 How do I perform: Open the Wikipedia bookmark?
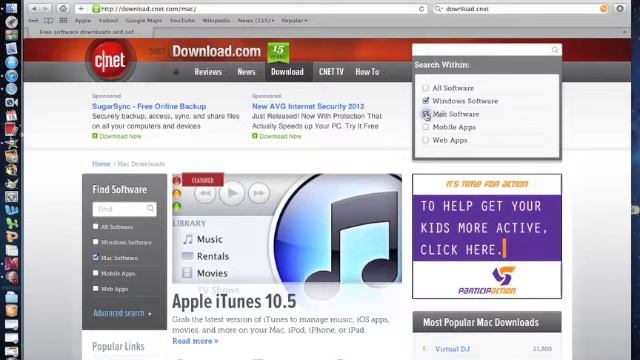point(216,20)
